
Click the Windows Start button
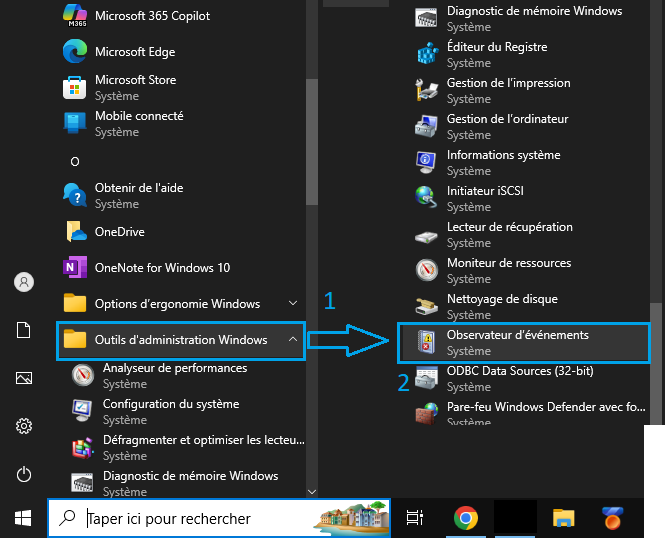coord(23,518)
